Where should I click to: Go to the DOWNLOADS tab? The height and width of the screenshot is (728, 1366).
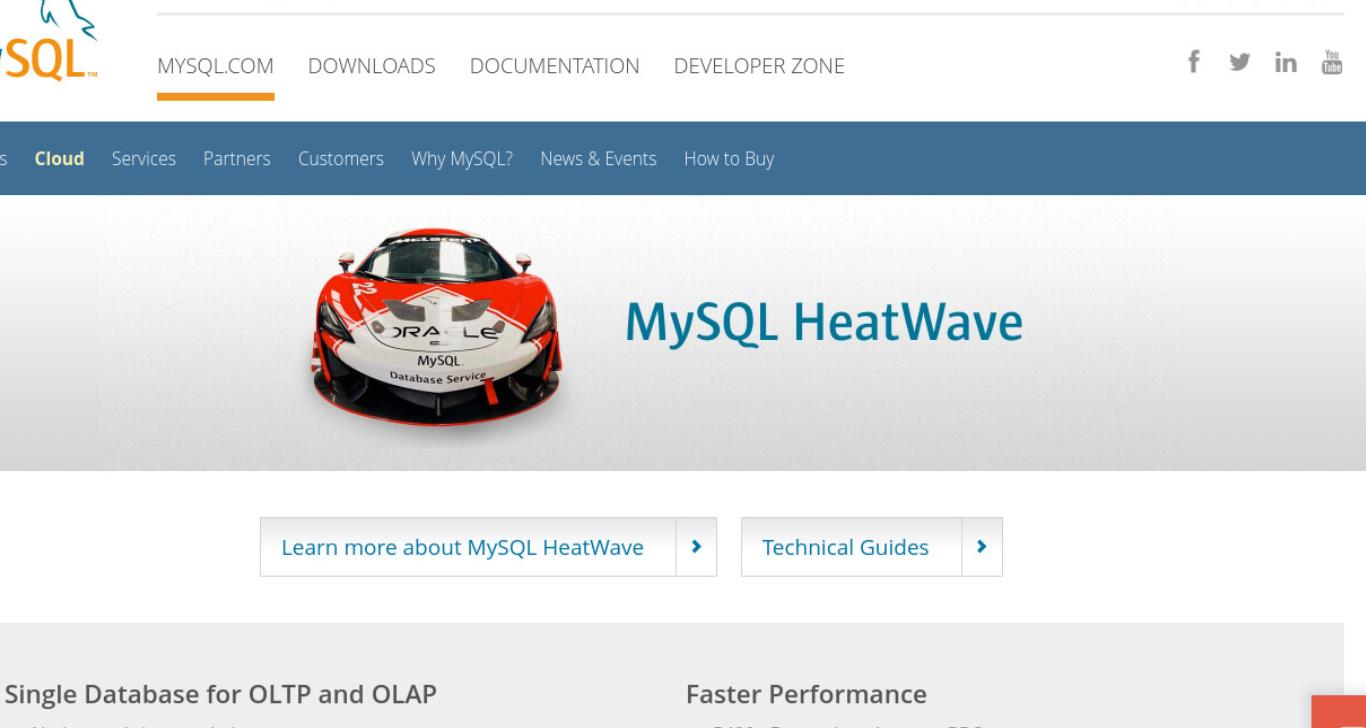[372, 66]
